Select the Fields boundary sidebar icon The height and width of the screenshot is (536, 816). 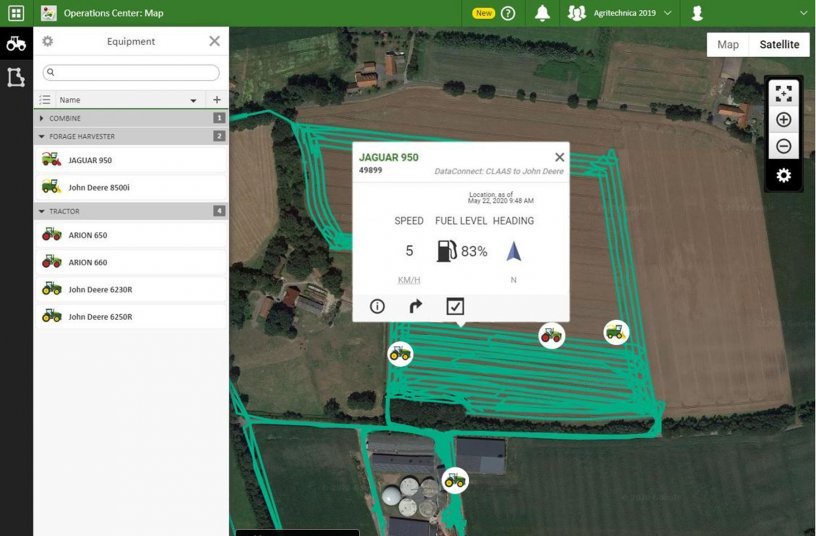click(16, 78)
